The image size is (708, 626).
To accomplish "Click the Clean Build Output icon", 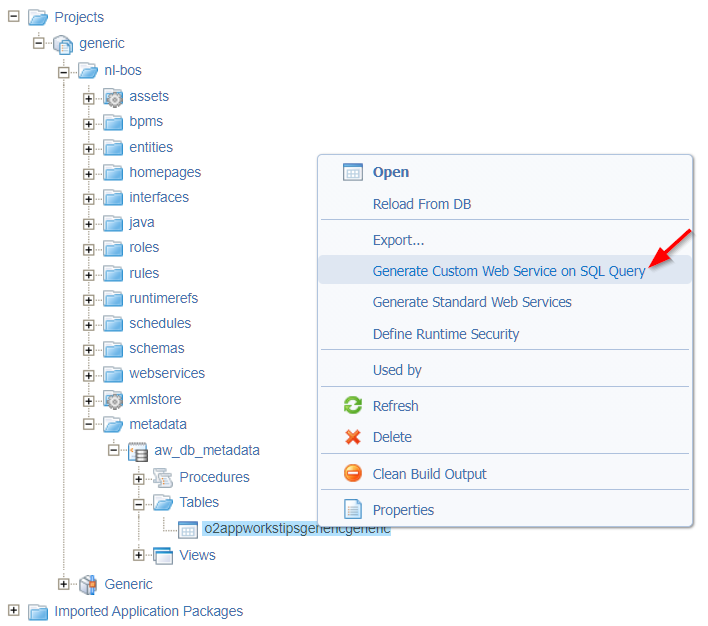I will pyautogui.click(x=352, y=474).
